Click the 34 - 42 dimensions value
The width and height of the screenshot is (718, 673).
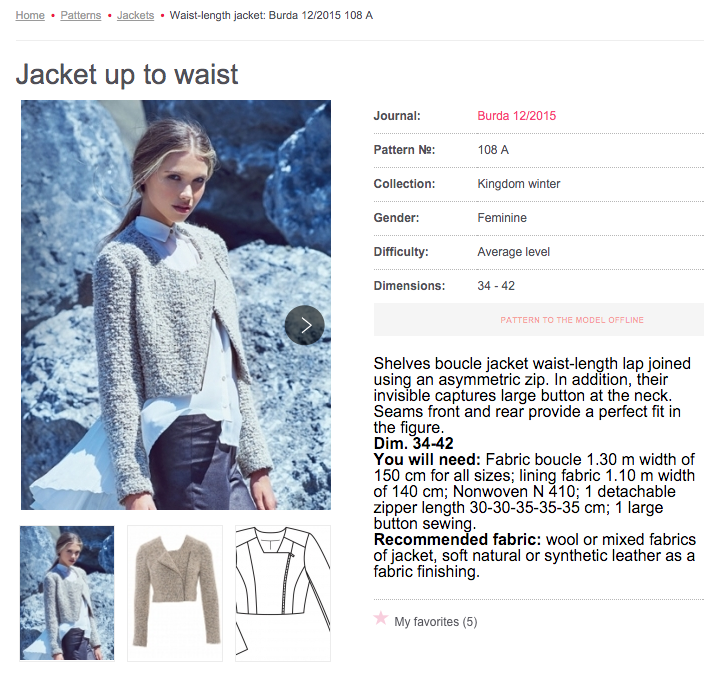pos(496,286)
